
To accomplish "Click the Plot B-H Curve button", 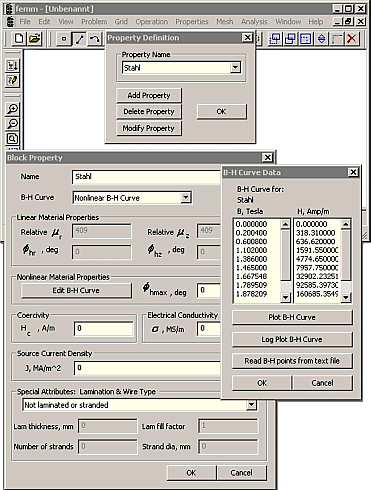I will click(x=292, y=317).
